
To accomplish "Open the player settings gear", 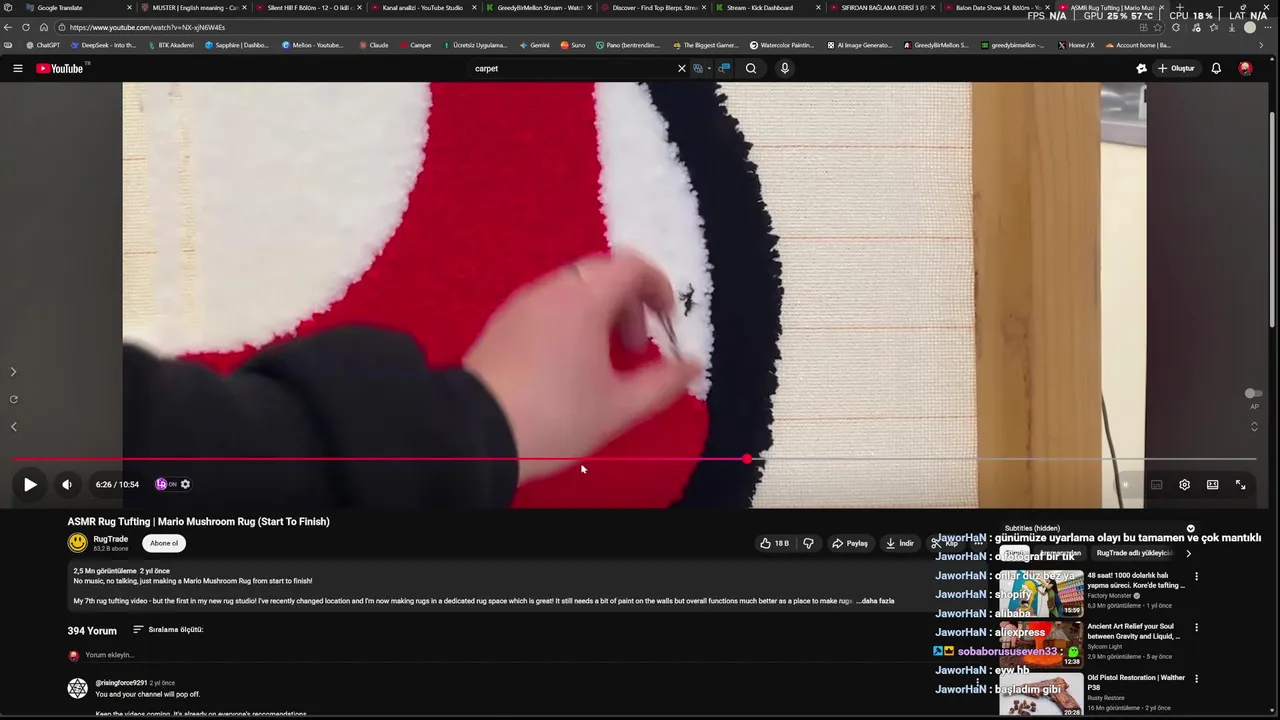I will 1184,484.
